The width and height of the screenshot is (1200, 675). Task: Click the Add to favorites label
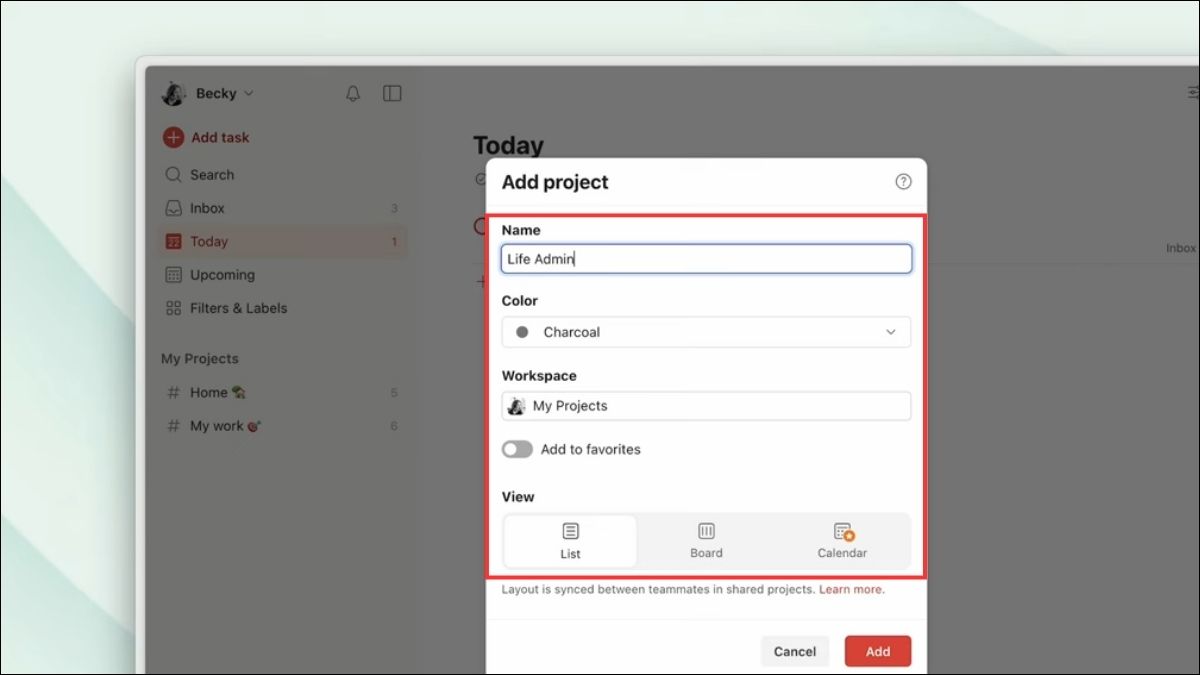pos(591,450)
